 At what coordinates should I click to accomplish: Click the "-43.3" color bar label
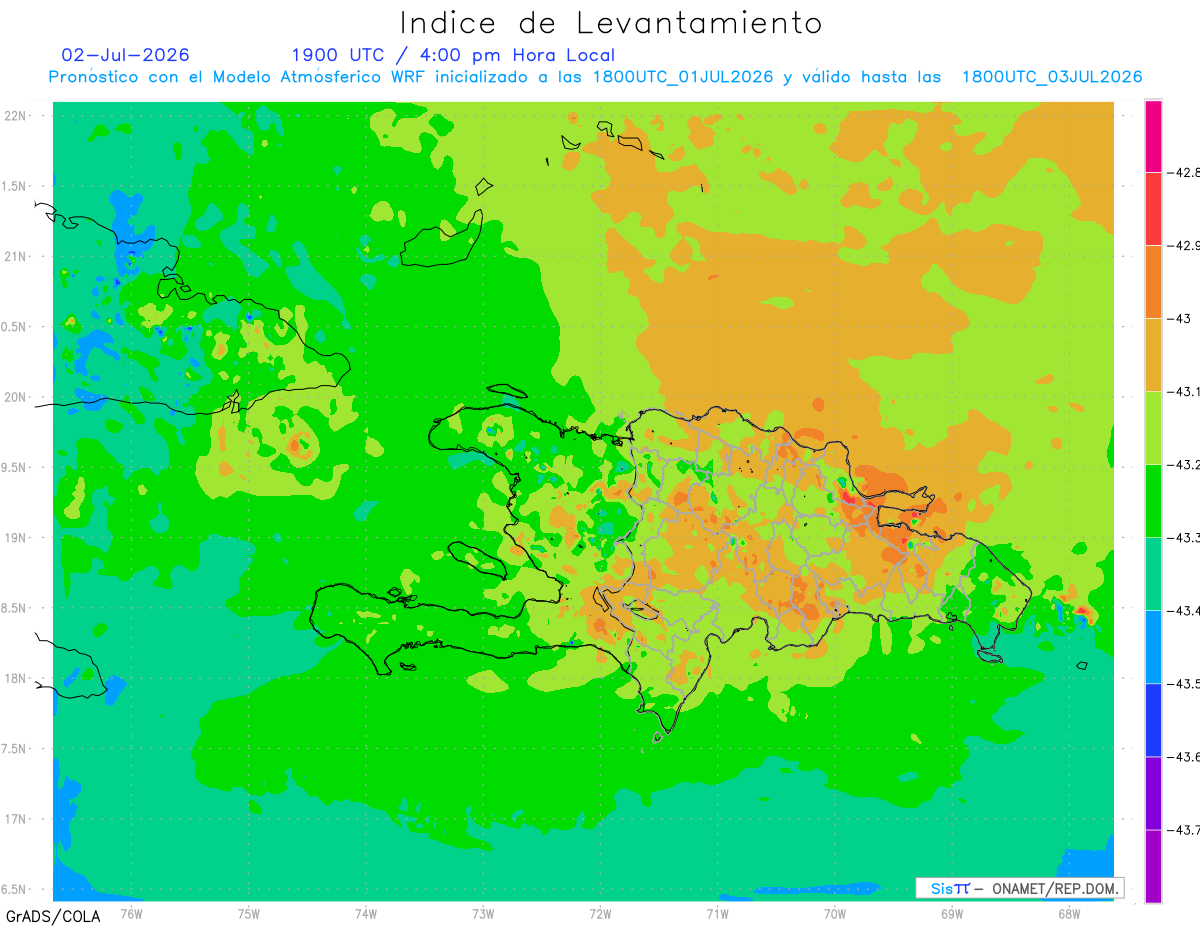click(x=1185, y=537)
